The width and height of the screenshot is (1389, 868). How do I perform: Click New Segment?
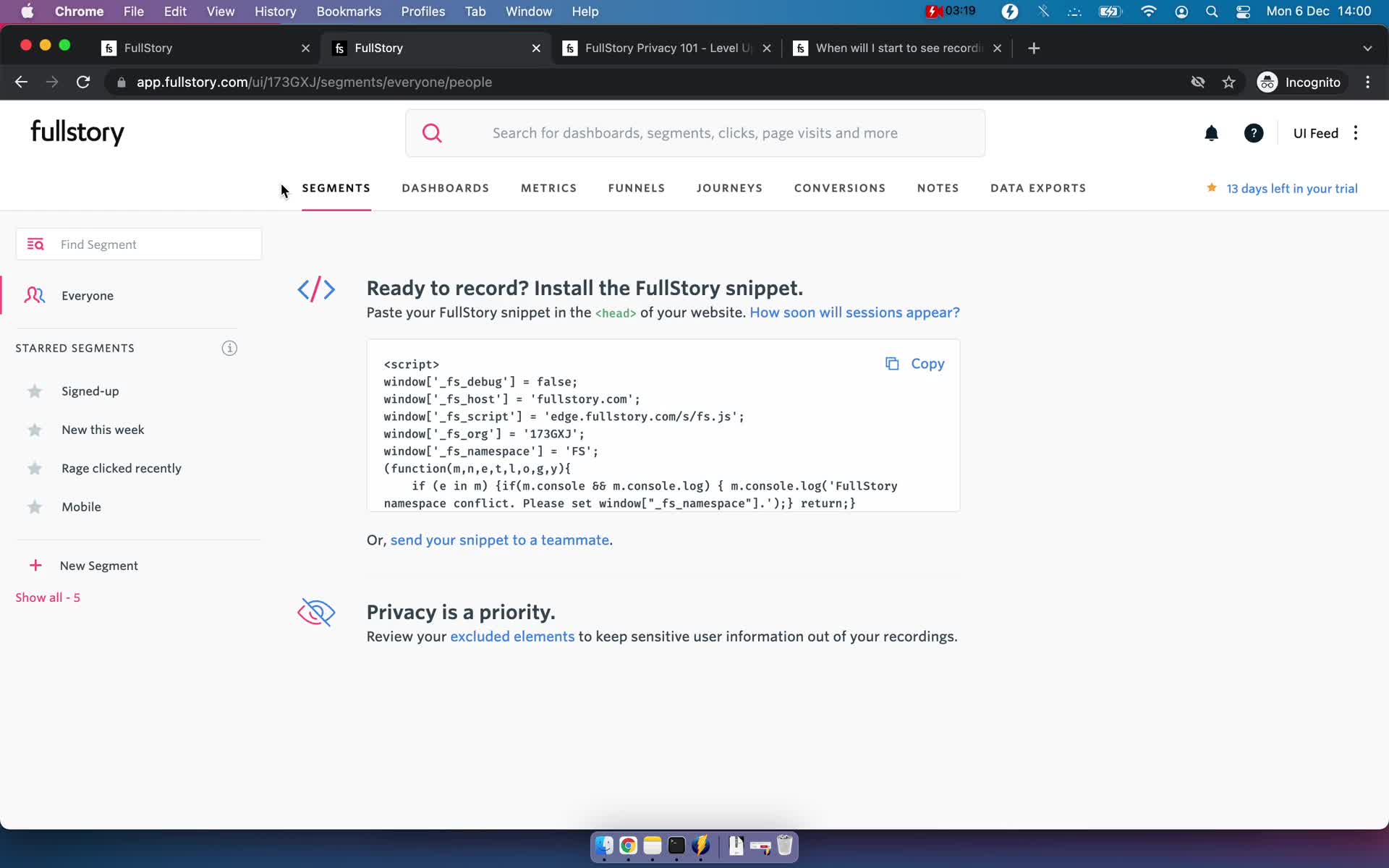[99, 566]
